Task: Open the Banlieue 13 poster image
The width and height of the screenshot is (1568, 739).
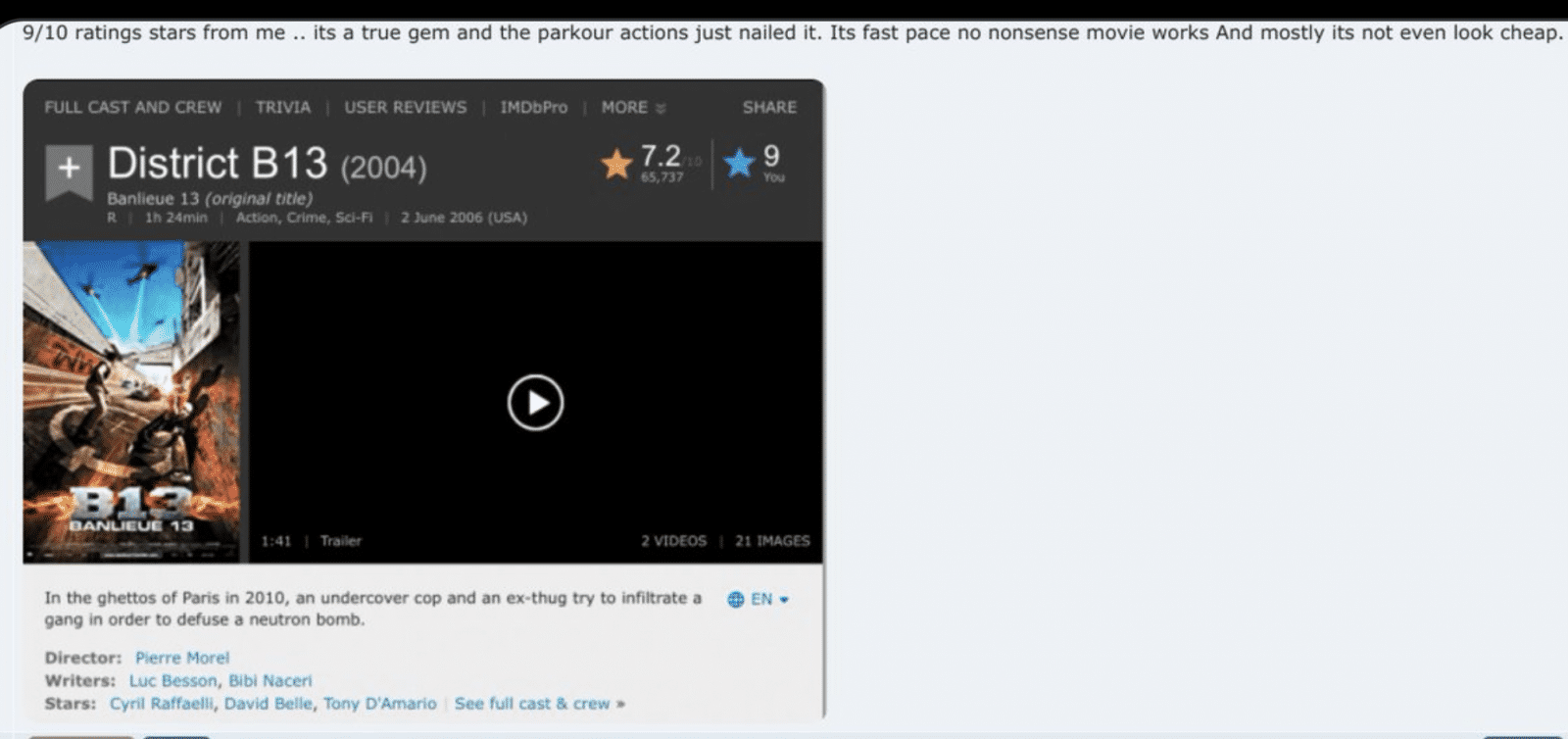Action: (131, 402)
